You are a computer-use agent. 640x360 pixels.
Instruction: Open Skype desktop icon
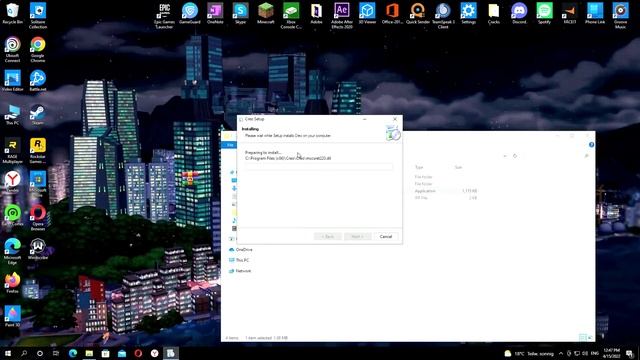[x=240, y=13]
